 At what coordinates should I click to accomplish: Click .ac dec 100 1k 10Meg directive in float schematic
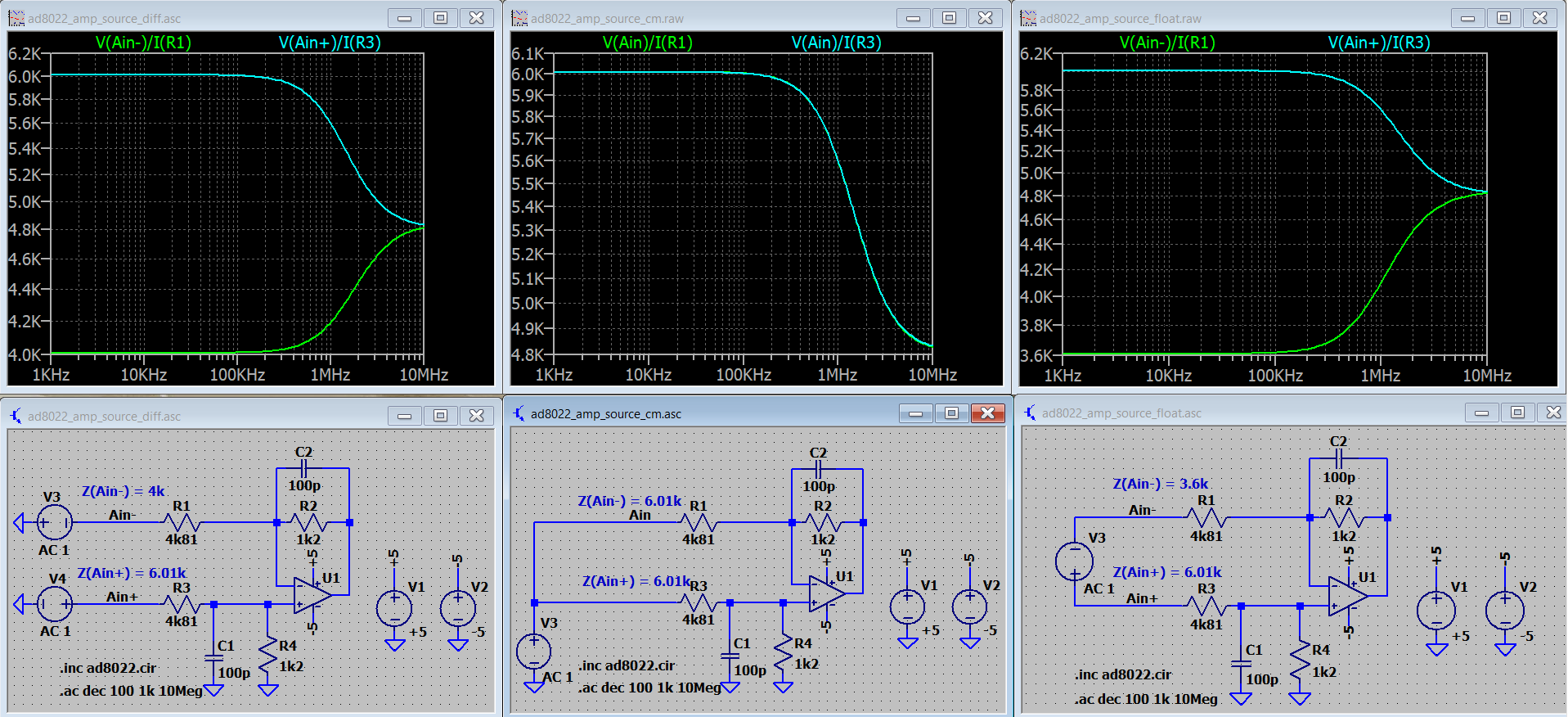(x=1146, y=699)
